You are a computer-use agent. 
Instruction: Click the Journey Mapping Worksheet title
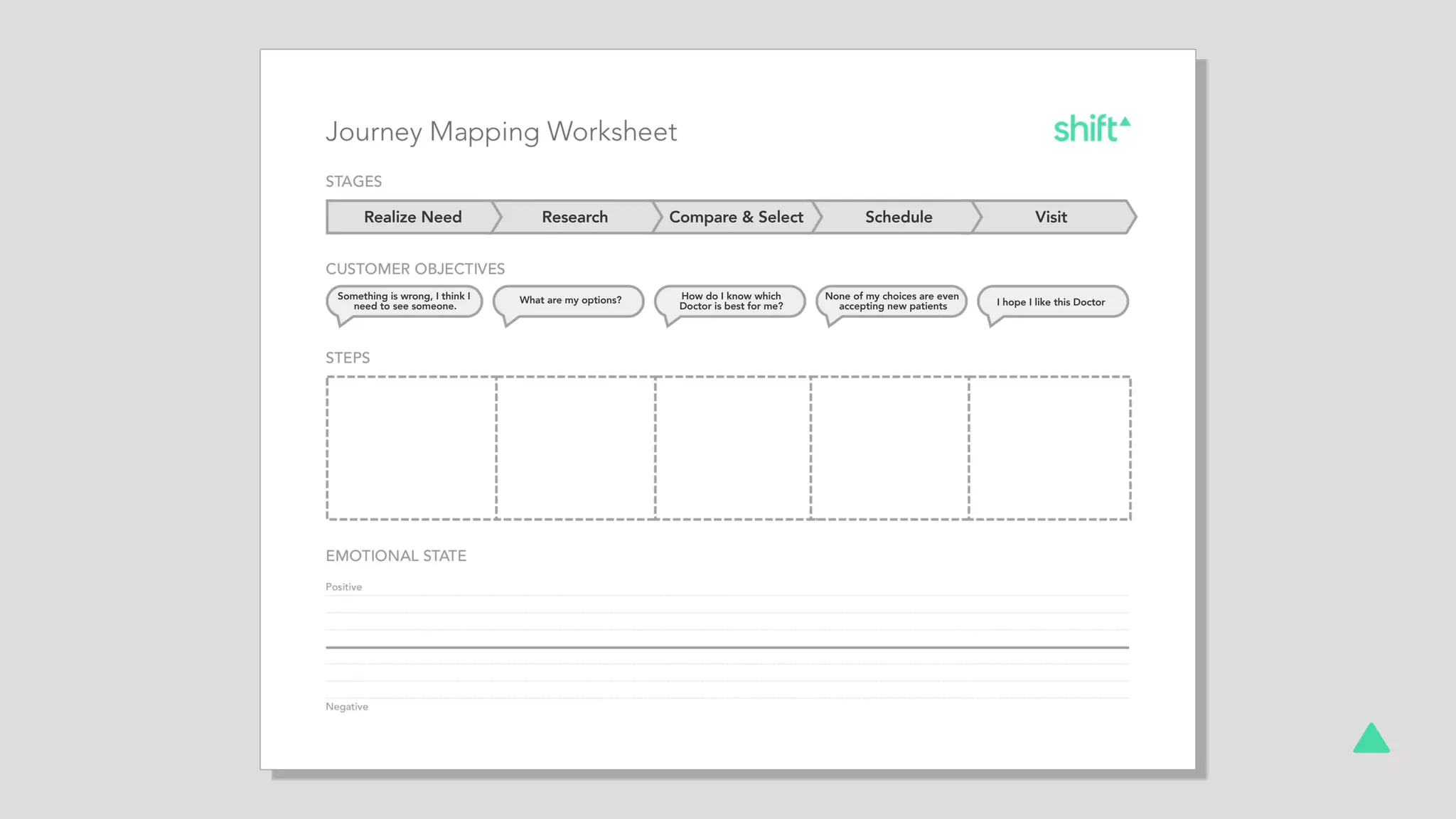coord(501,132)
